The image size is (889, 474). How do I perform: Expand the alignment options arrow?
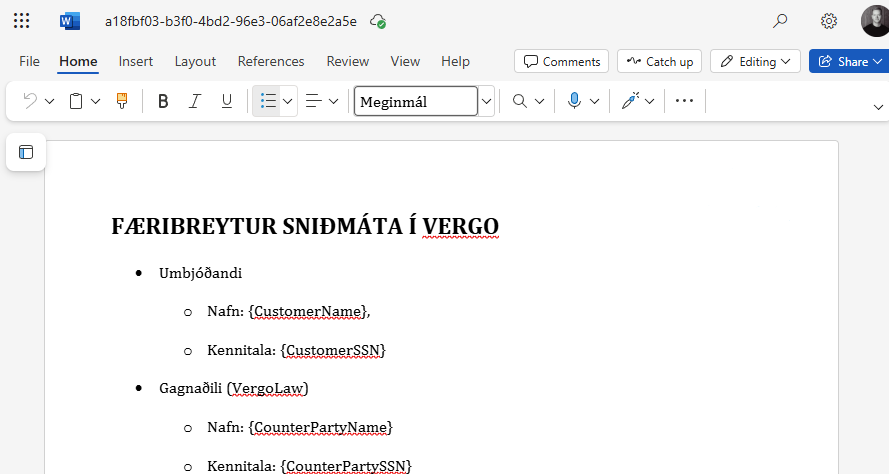click(334, 101)
